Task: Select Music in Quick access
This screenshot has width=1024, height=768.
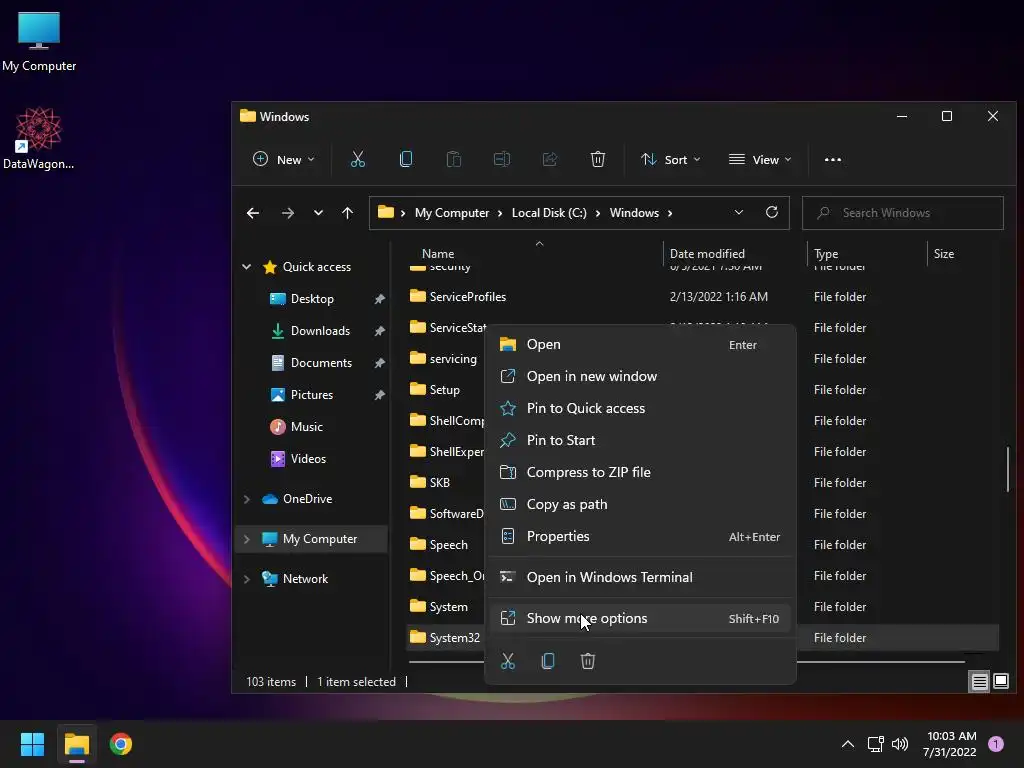Action: pos(306,426)
